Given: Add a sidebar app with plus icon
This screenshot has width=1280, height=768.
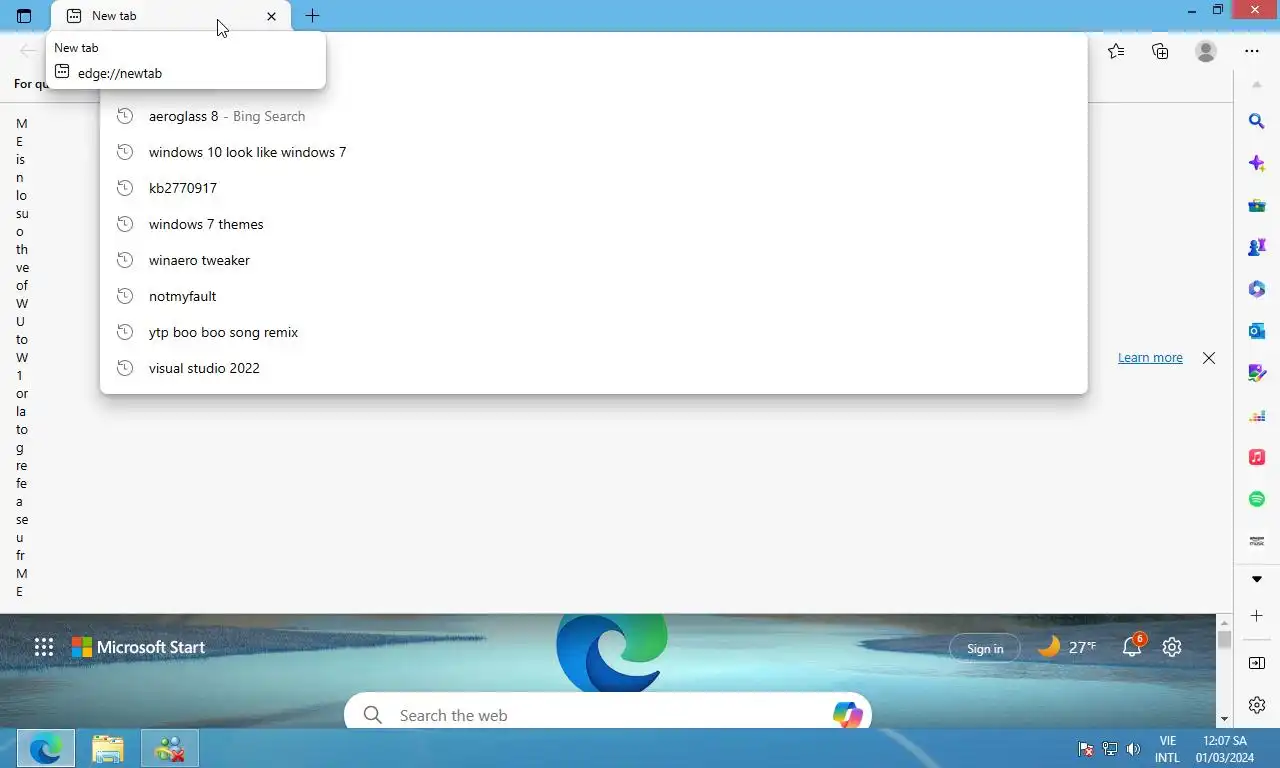Looking at the screenshot, I should pyautogui.click(x=1257, y=616).
